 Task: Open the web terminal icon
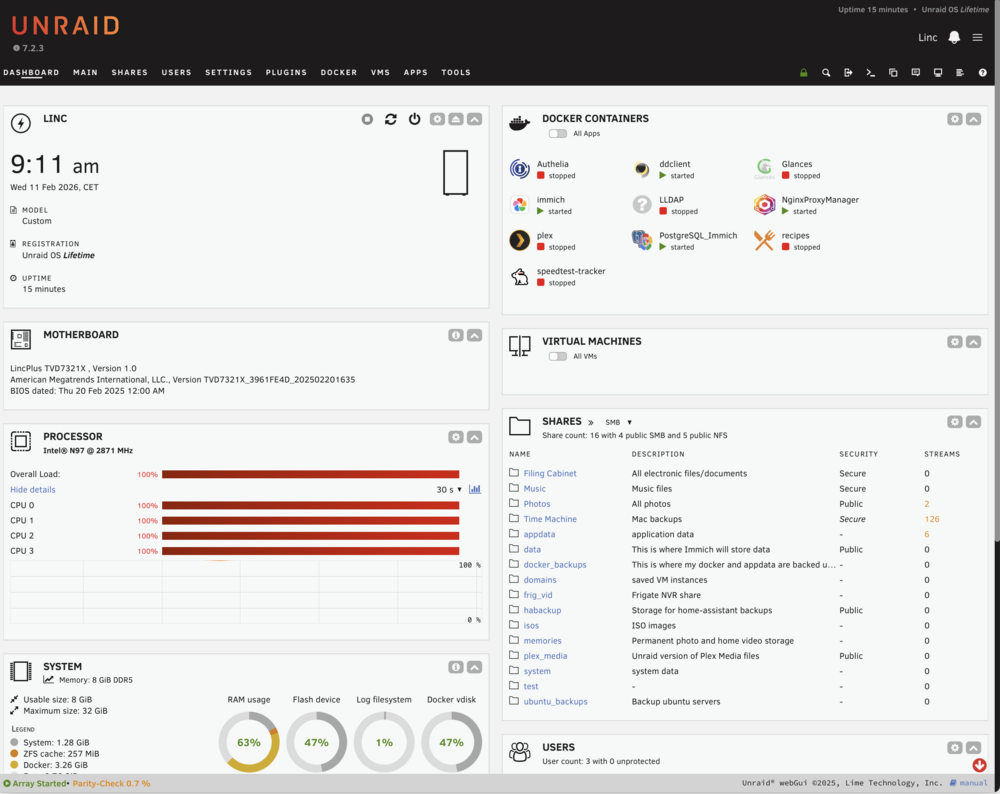(x=871, y=73)
